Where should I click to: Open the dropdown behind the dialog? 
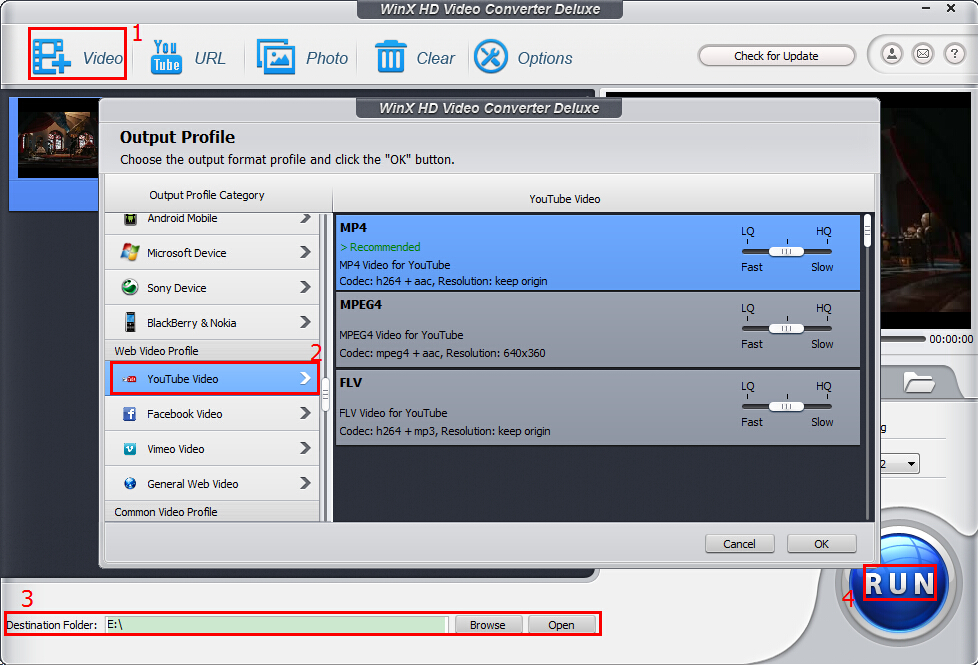pos(911,464)
